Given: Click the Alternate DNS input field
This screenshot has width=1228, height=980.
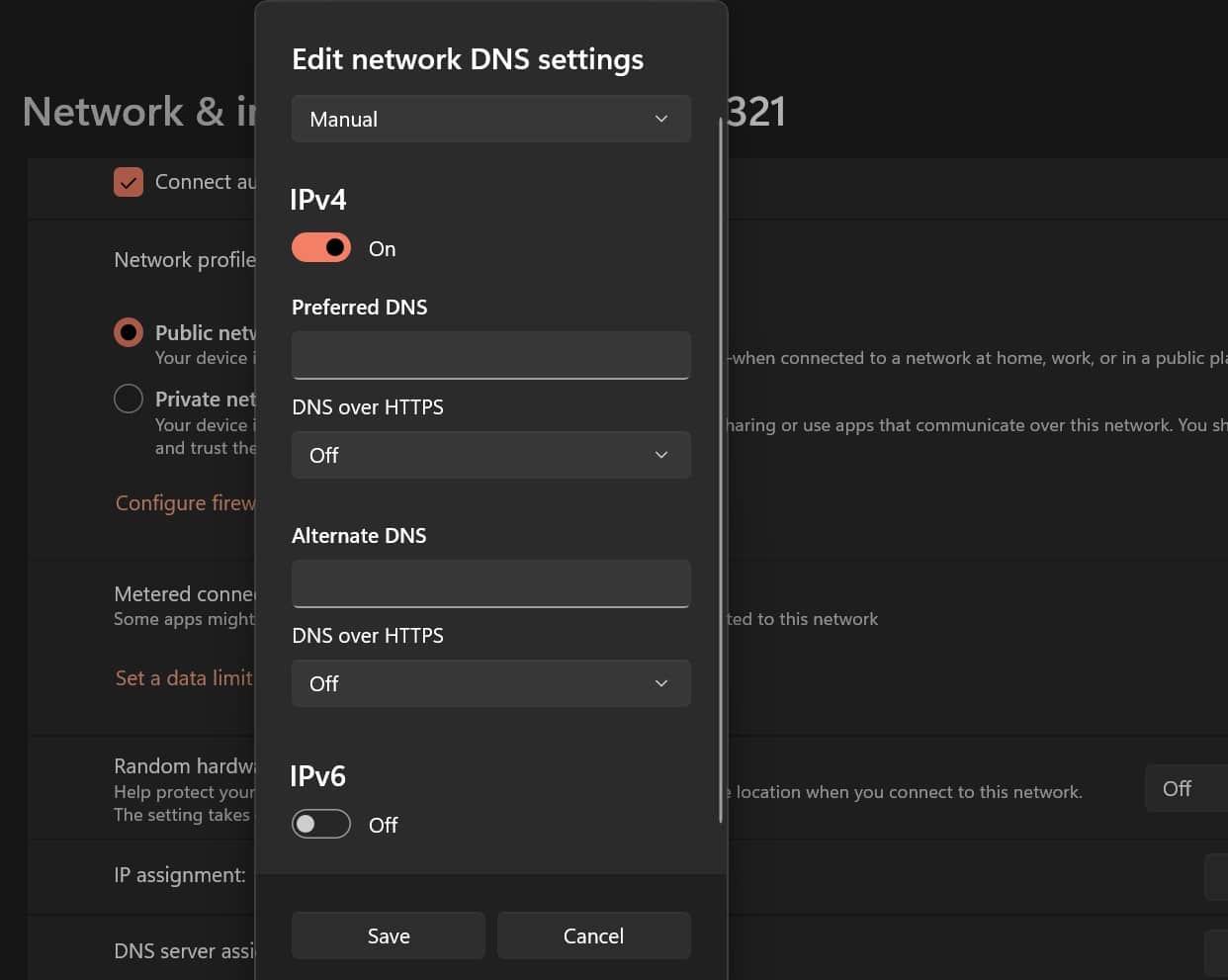Looking at the screenshot, I should pos(490,583).
